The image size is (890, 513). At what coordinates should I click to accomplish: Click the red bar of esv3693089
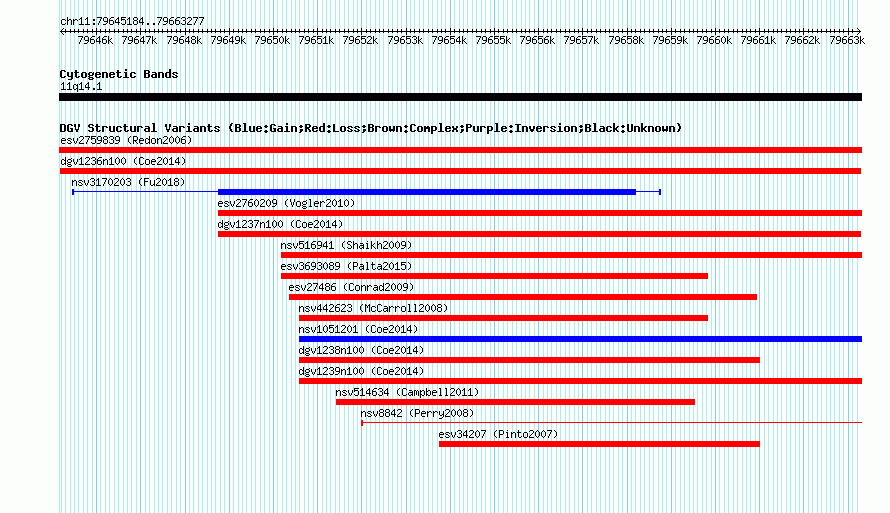tap(494, 276)
